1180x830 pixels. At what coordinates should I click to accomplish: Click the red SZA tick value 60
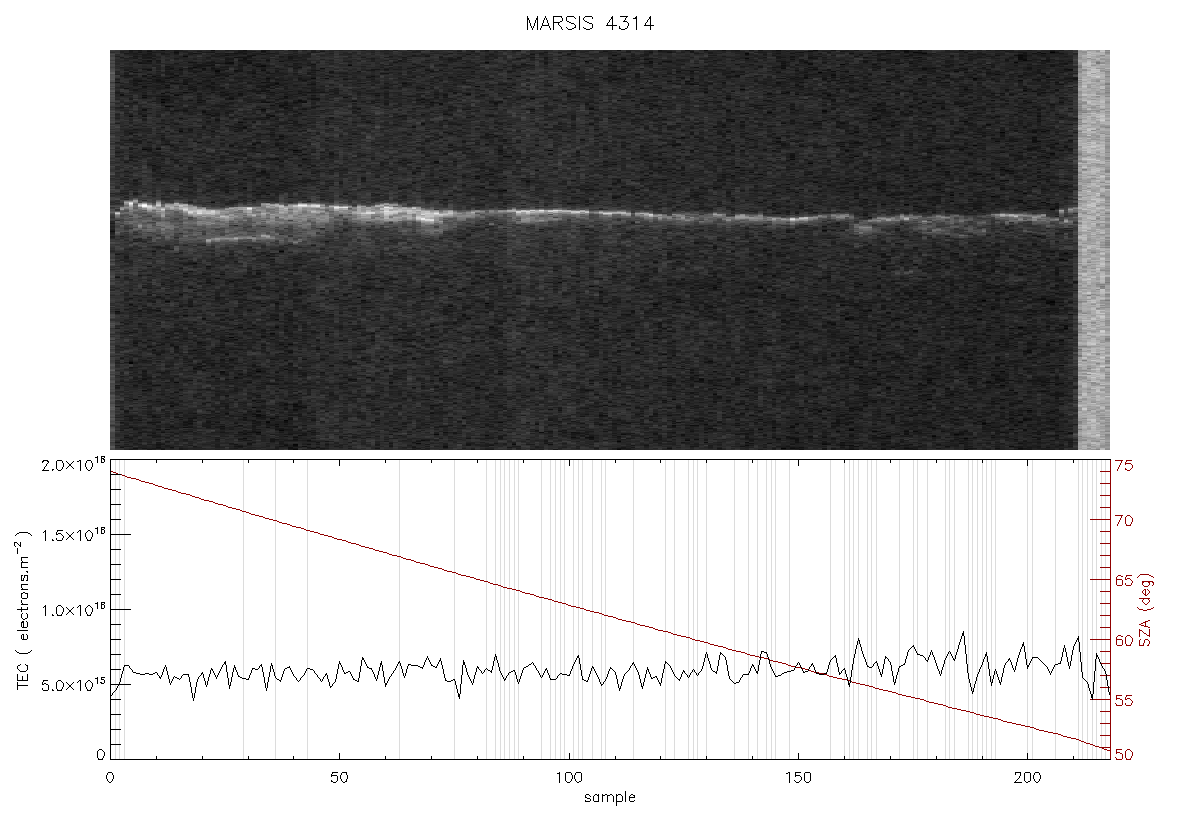point(1124,640)
